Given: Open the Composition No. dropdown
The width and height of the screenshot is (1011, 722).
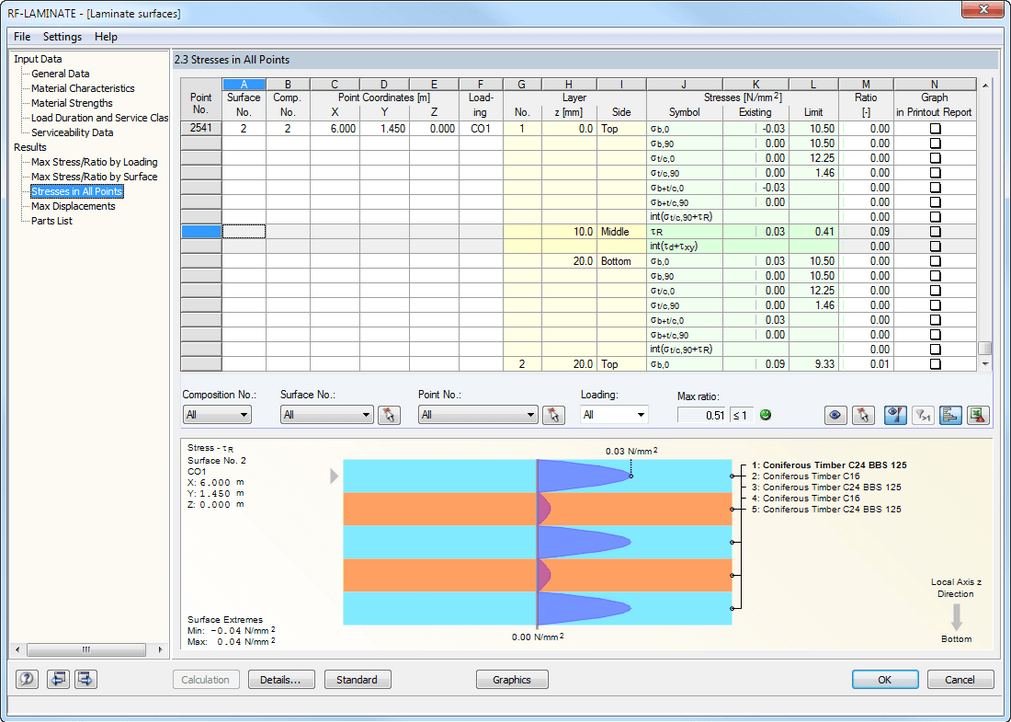Looking at the screenshot, I should point(217,415).
